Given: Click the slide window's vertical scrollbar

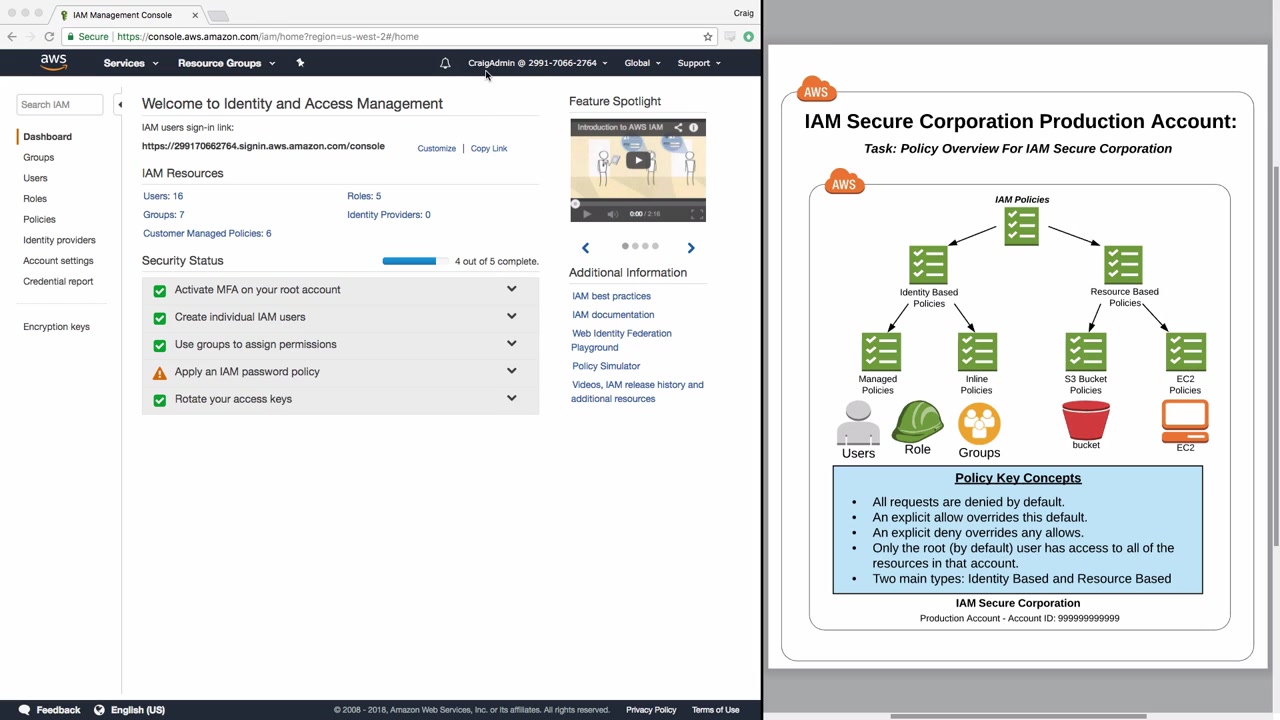Looking at the screenshot, I should coord(1275,355).
